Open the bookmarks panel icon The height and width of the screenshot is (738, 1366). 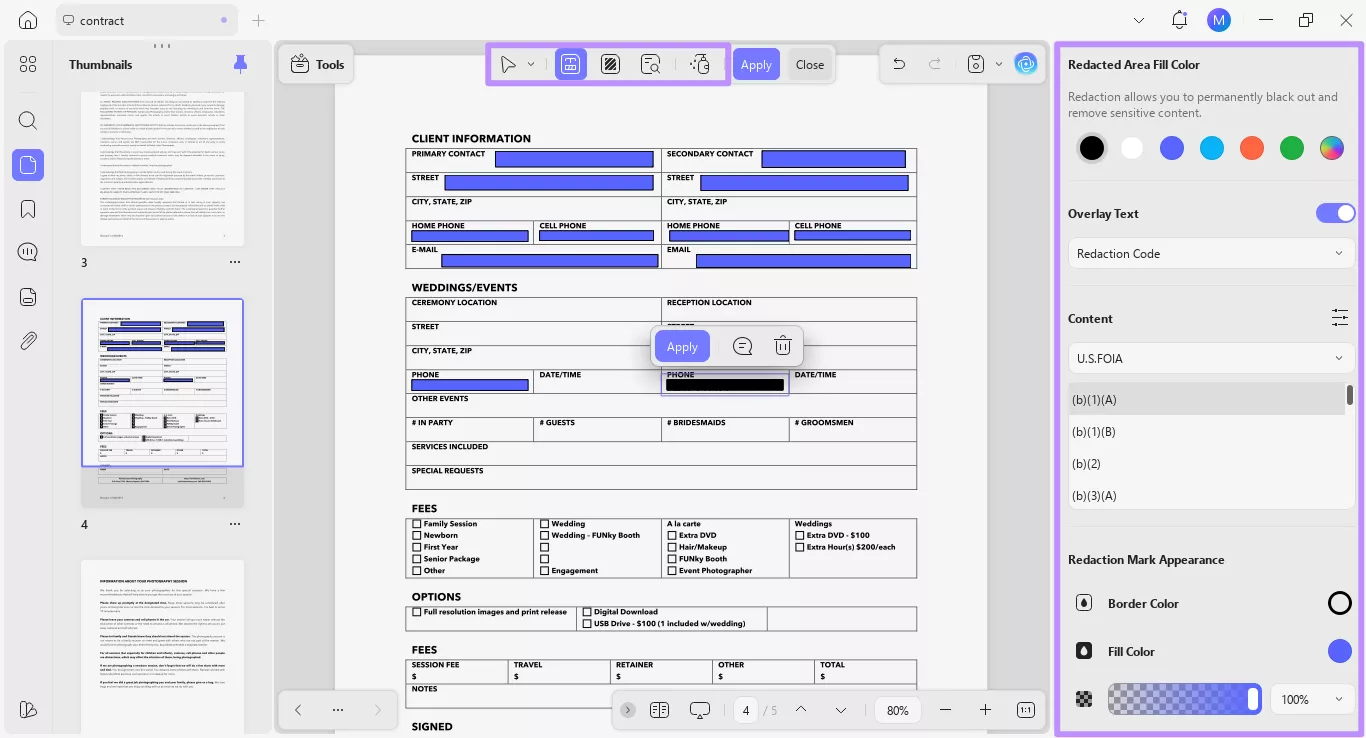pos(28,209)
